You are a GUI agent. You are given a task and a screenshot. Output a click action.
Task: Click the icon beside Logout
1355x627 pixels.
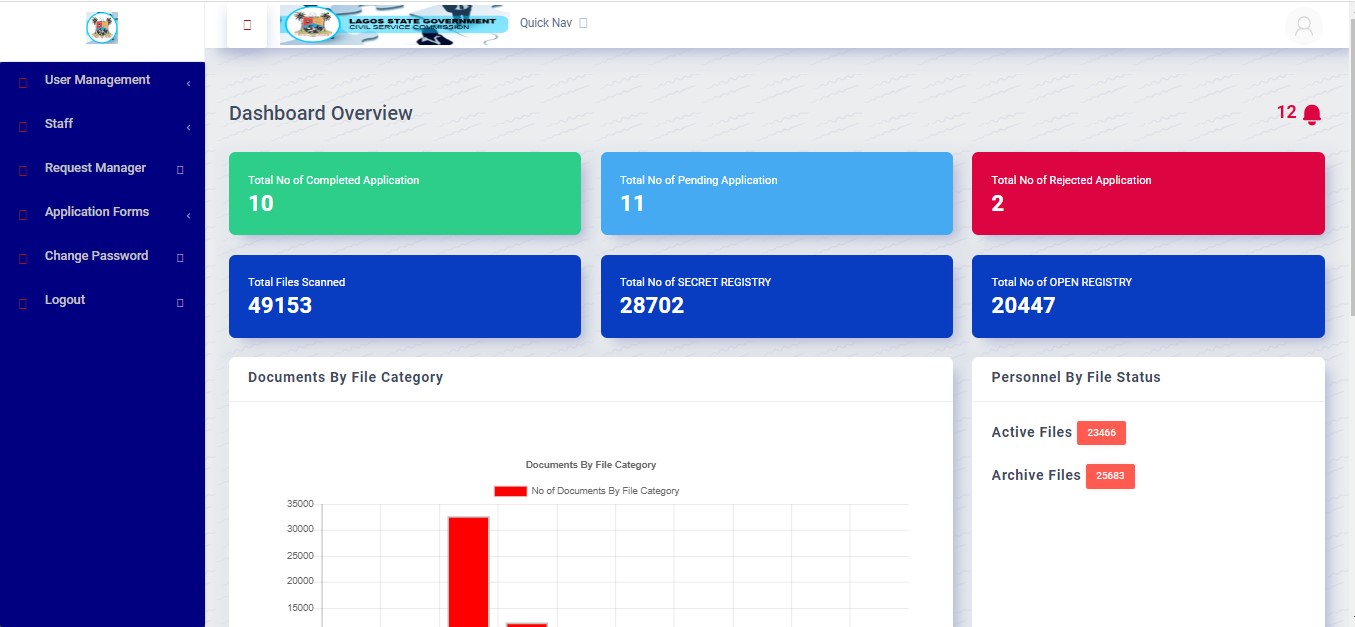coord(23,303)
